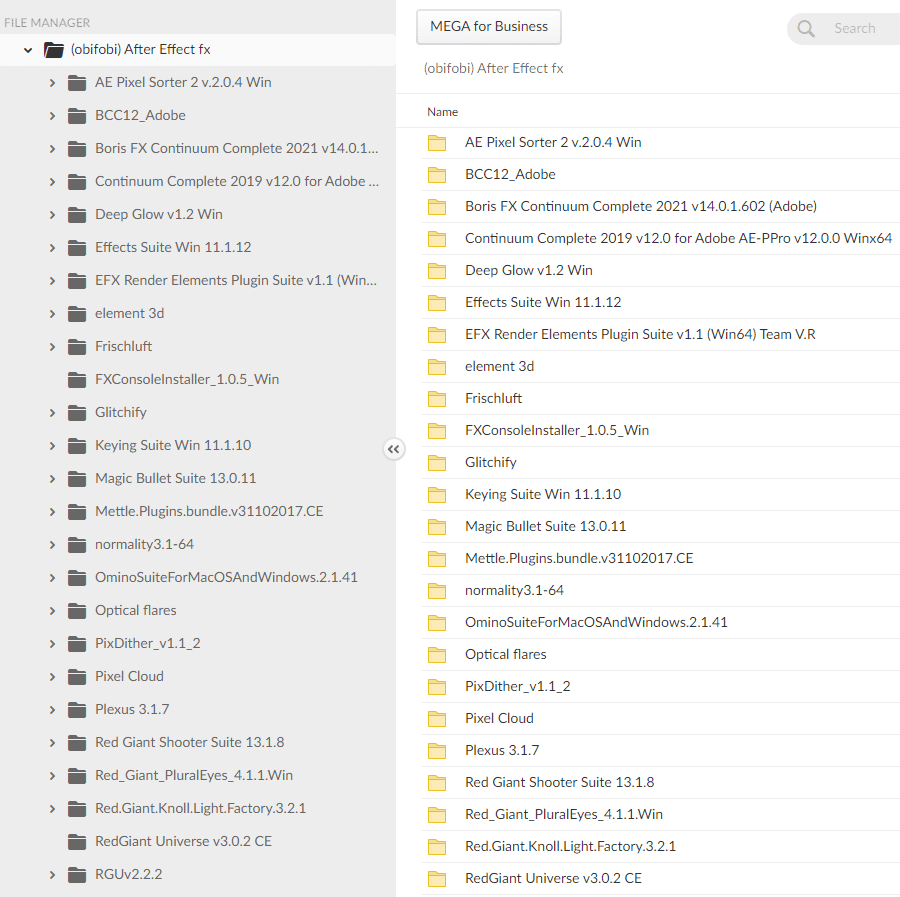Click sidebar folder icon for normality3.1-64

pyautogui.click(x=77, y=545)
